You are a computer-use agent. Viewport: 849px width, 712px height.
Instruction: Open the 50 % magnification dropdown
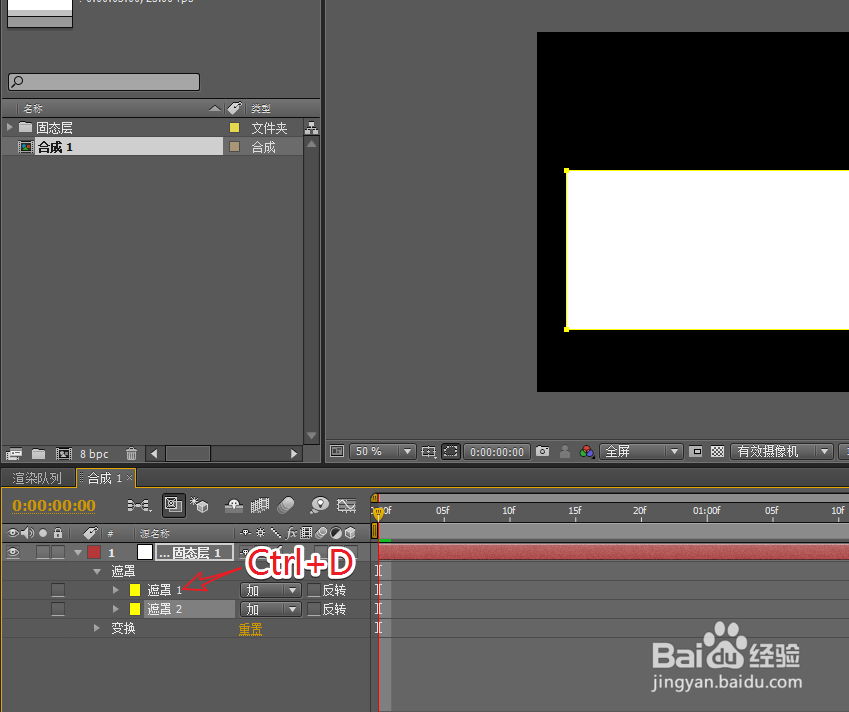click(x=383, y=452)
